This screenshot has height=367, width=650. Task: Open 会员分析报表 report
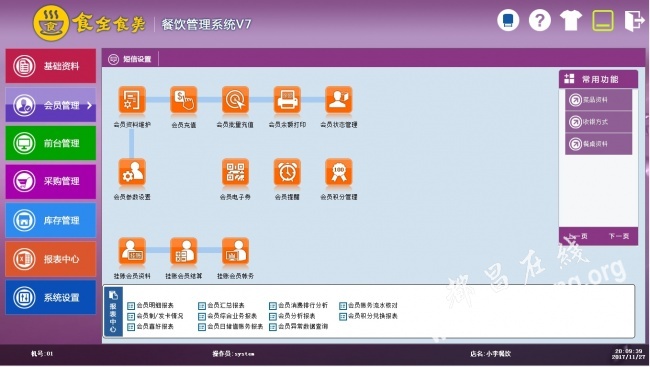pyautogui.click(x=292, y=316)
